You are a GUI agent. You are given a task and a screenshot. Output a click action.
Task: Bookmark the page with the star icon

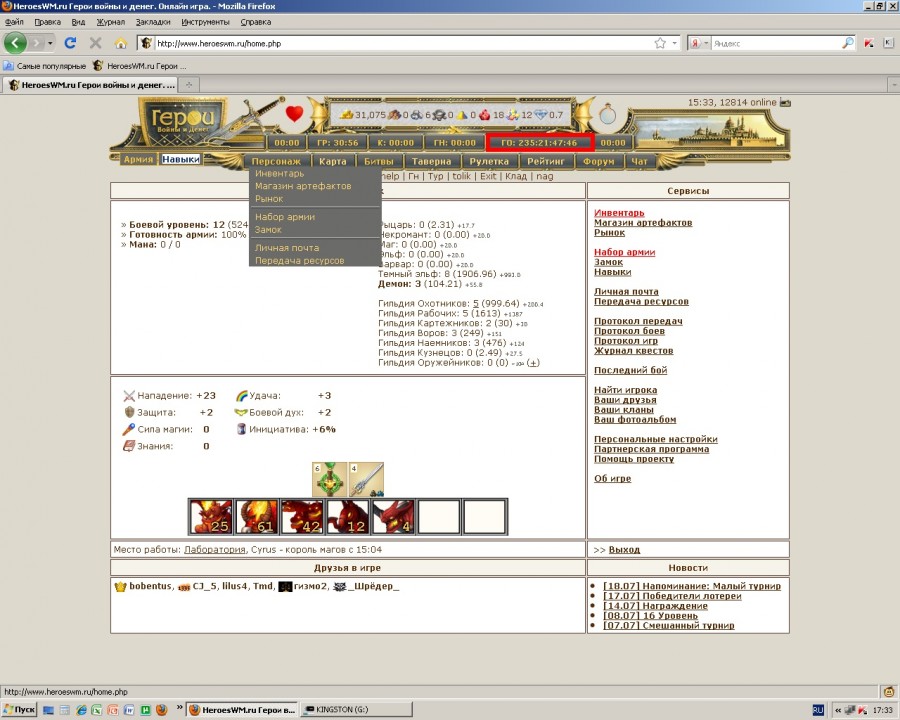660,43
